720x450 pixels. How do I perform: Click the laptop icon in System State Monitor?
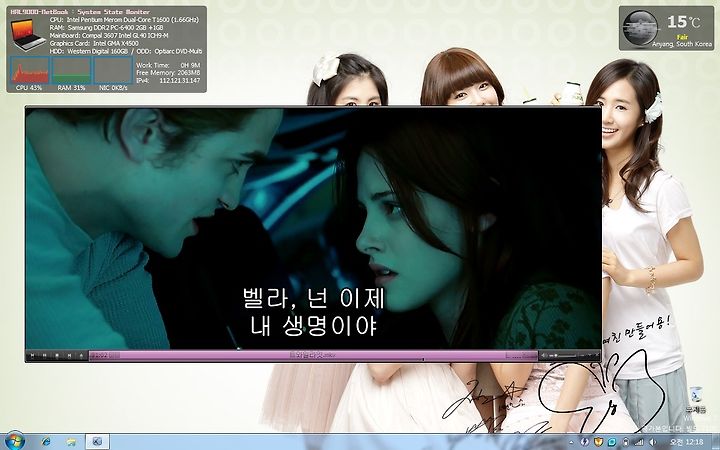[x=27, y=35]
